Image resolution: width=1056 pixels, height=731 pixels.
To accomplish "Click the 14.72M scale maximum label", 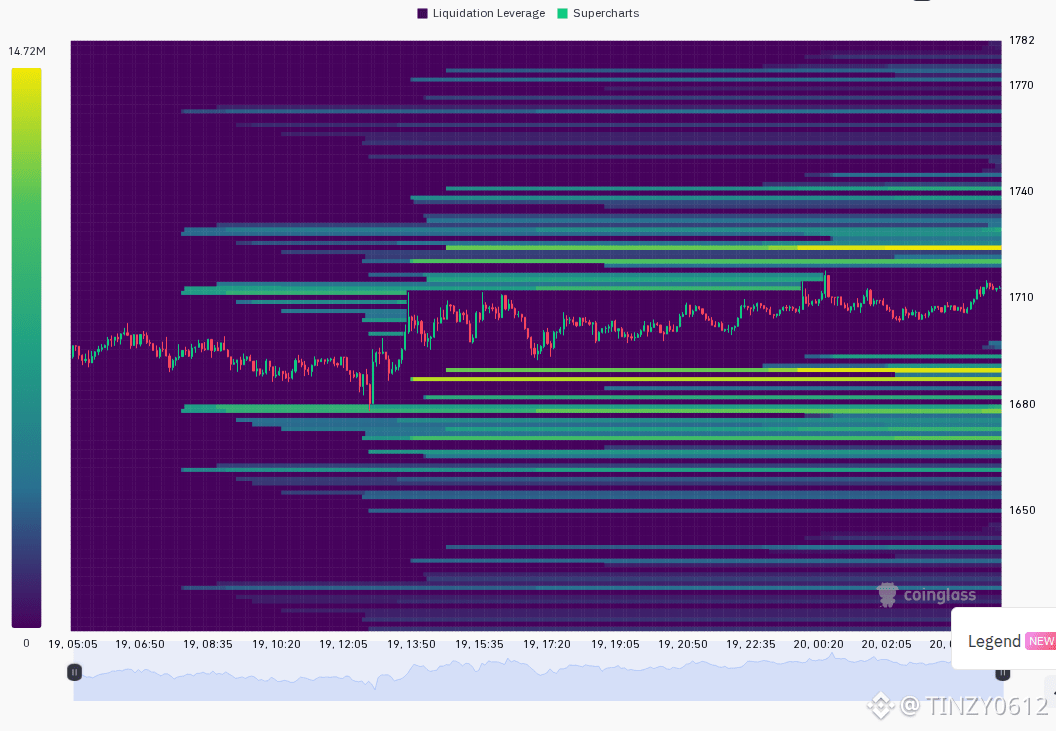I will [x=27, y=51].
